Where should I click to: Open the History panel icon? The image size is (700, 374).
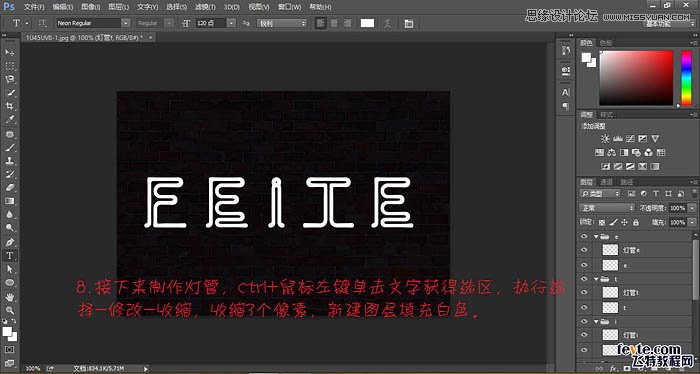pos(566,50)
